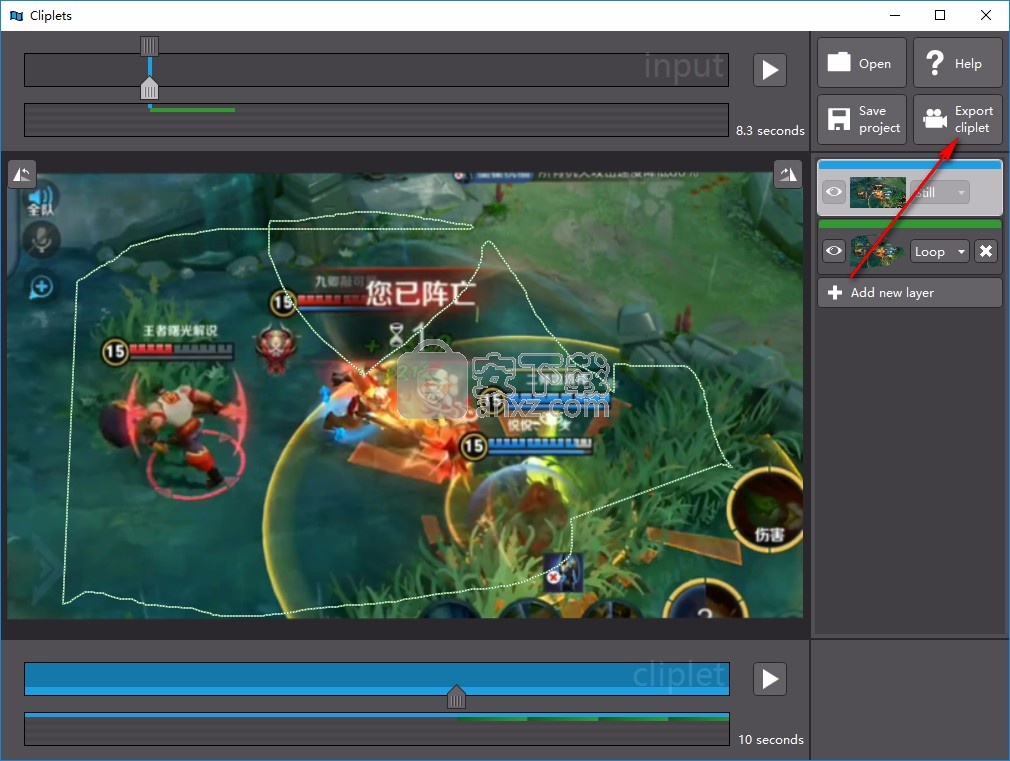Click the input timeline lower handle
This screenshot has width=1010, height=761.
(149, 88)
